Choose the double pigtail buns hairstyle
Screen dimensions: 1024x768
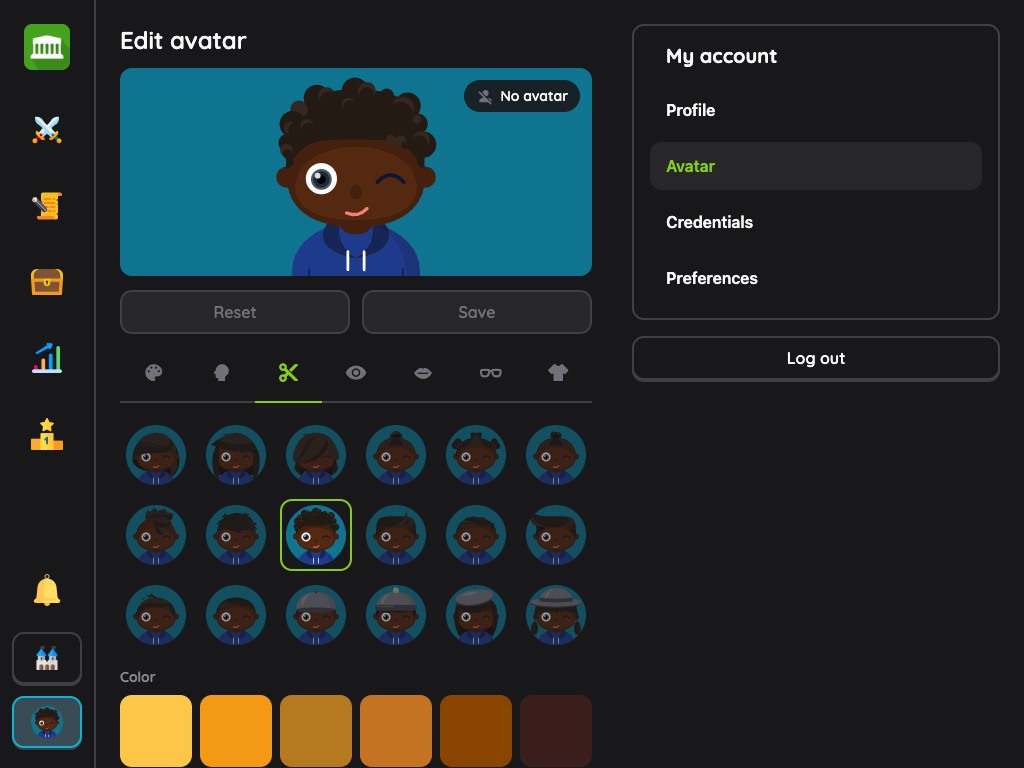pos(476,455)
